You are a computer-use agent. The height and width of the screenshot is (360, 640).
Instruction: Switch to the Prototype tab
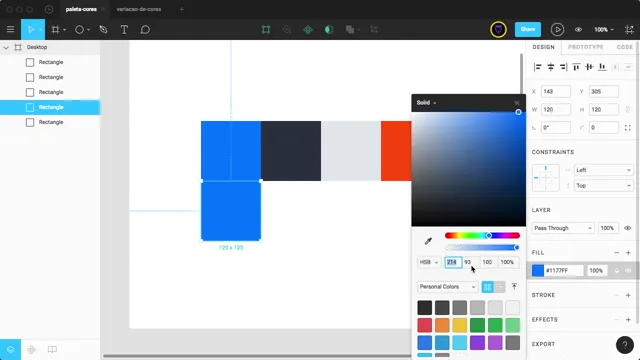tap(586, 47)
